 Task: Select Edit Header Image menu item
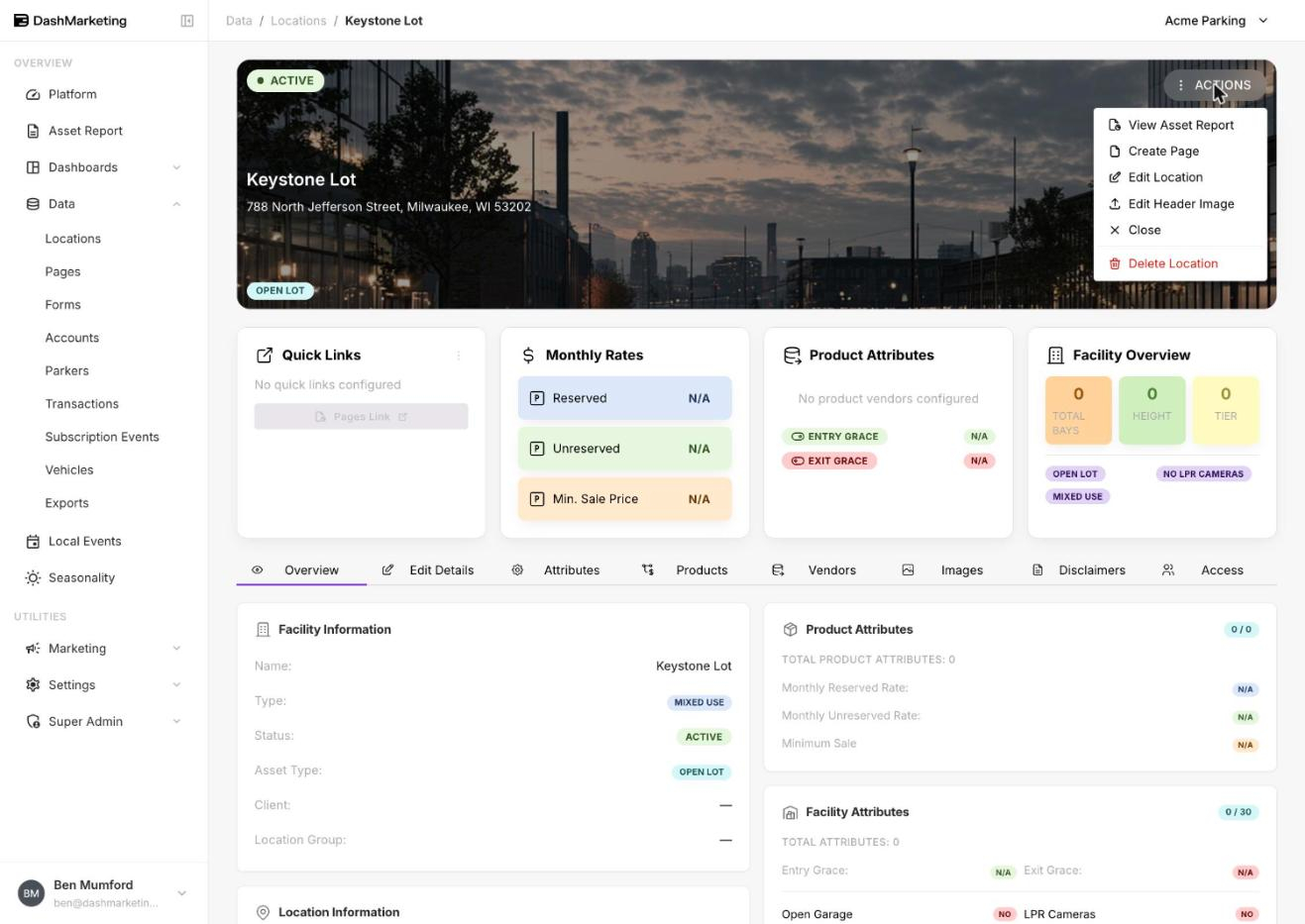[x=1180, y=204]
